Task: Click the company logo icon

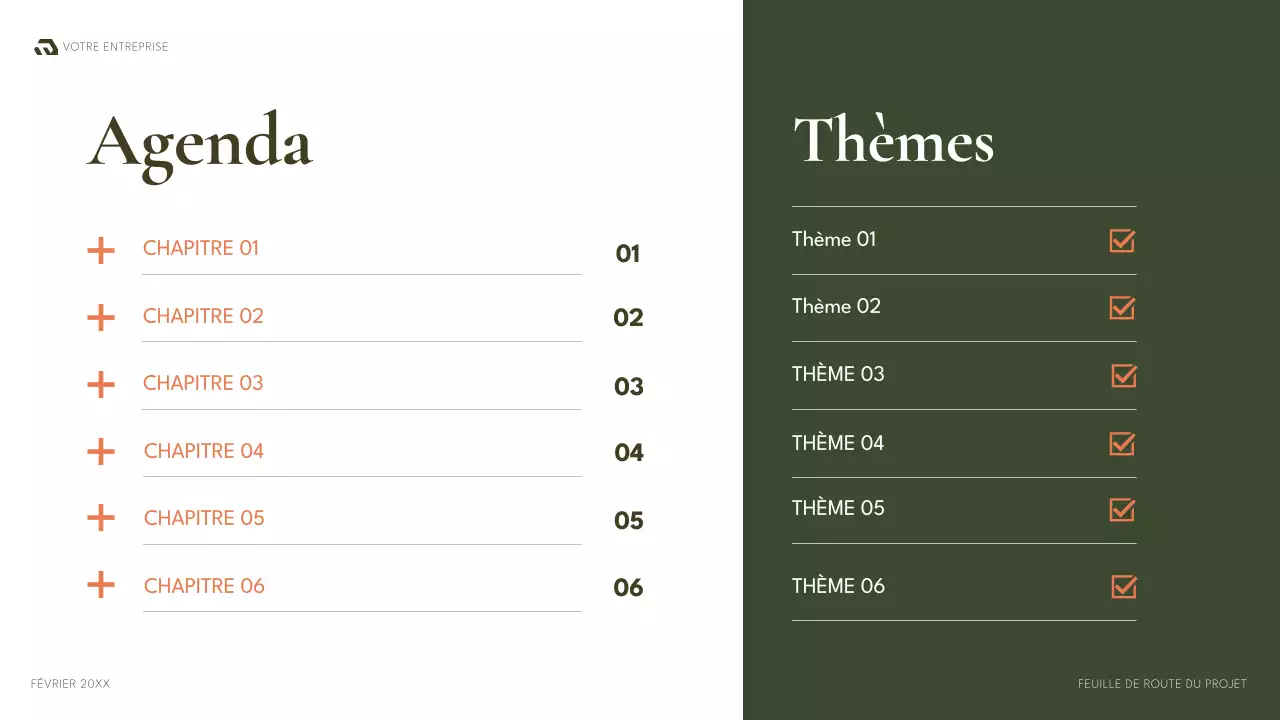Action: [x=46, y=47]
